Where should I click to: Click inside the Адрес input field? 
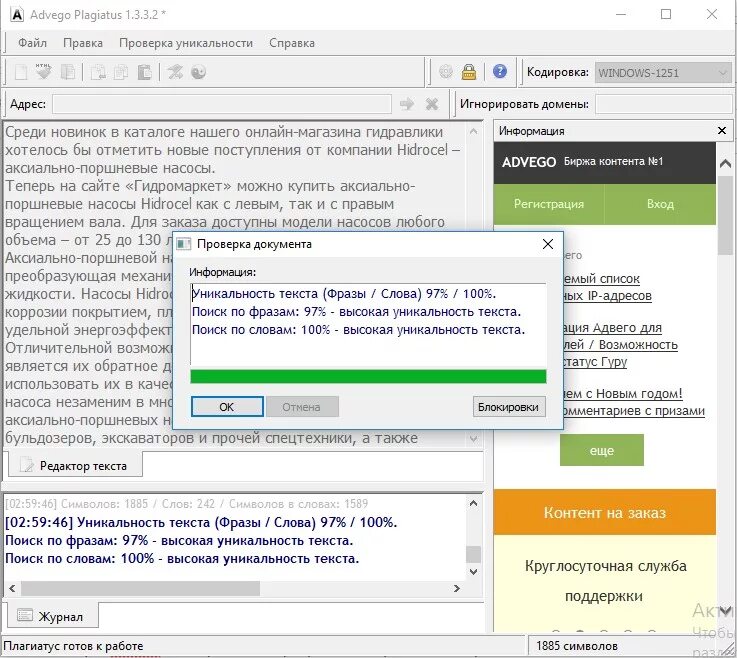click(x=222, y=104)
